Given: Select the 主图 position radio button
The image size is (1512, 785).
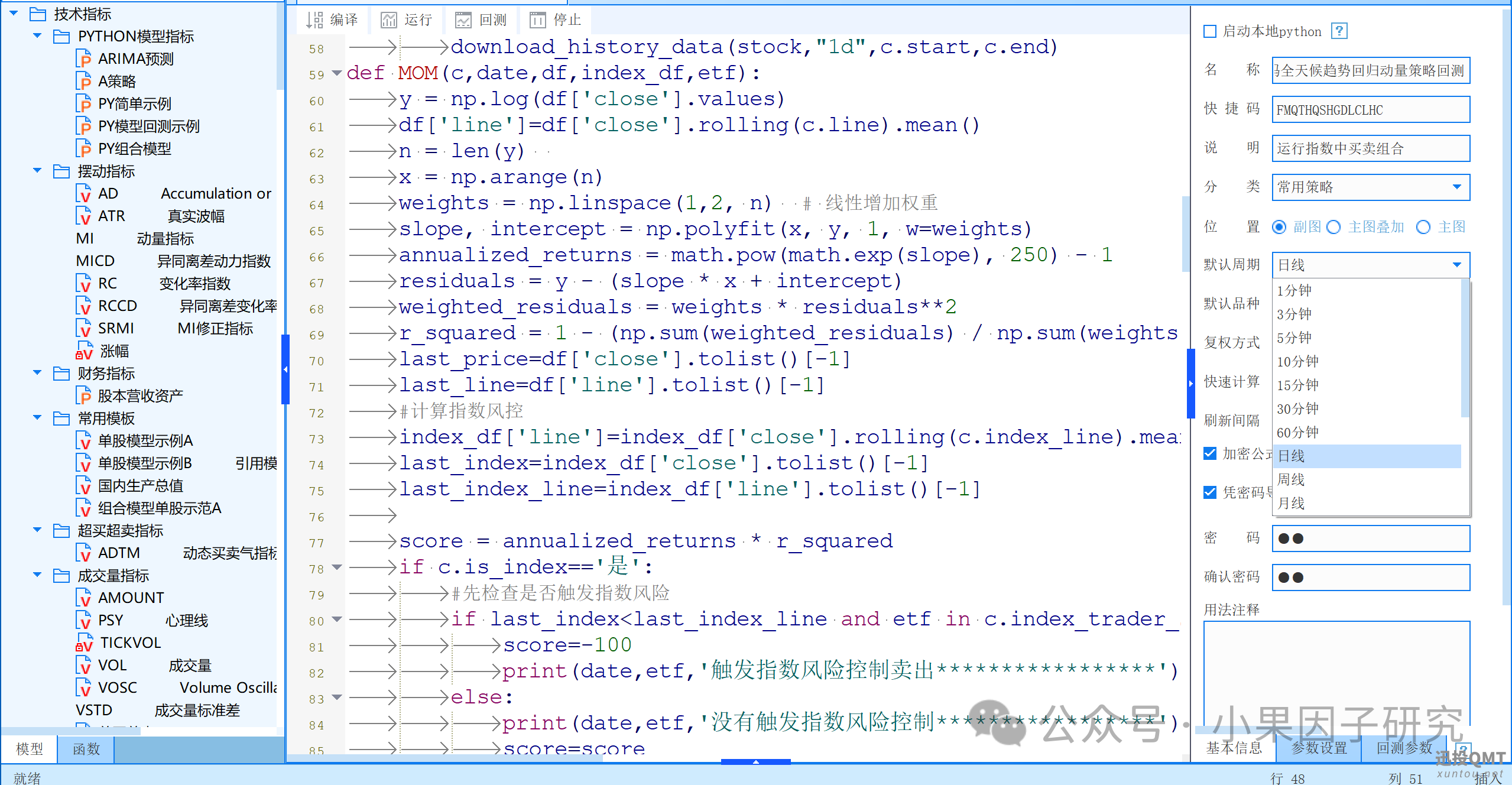Looking at the screenshot, I should (1423, 227).
